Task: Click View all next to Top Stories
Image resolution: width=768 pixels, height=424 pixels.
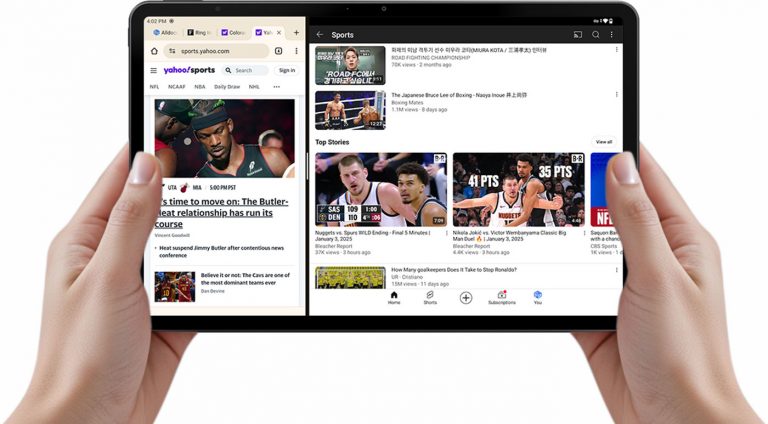Action: [x=604, y=142]
